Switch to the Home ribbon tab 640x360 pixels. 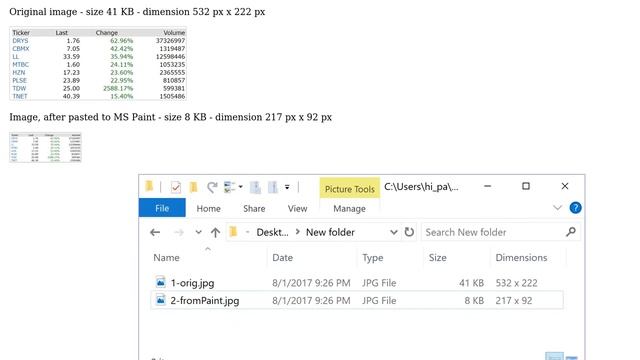[209, 209]
